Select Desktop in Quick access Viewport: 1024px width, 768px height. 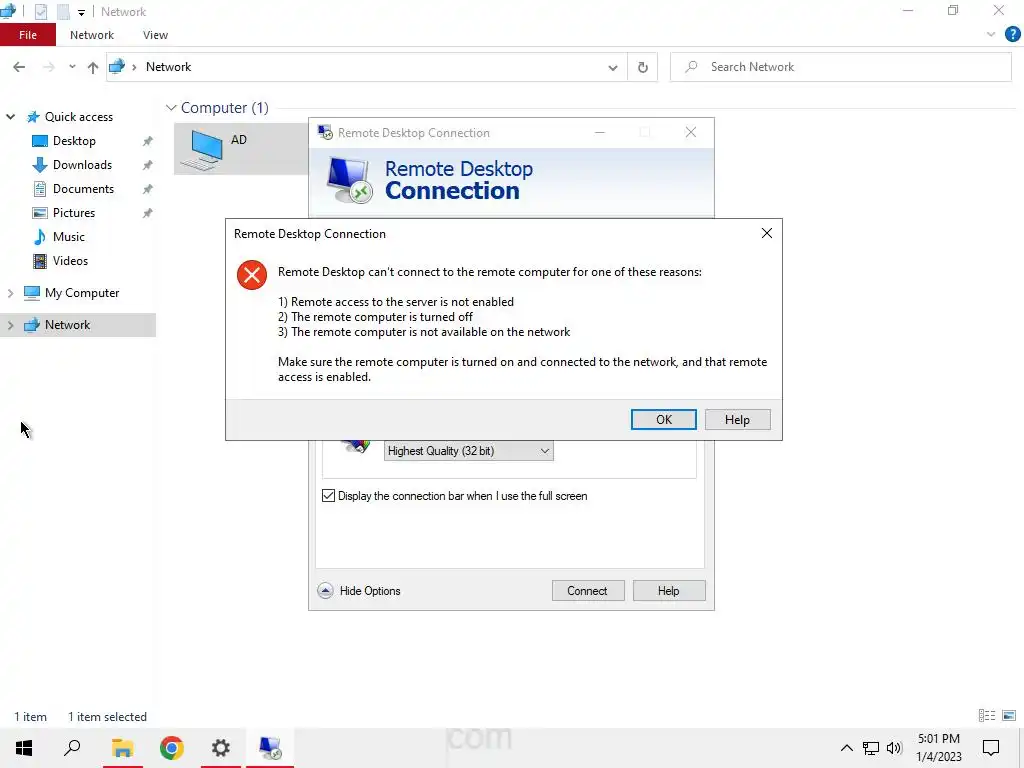coord(74,141)
